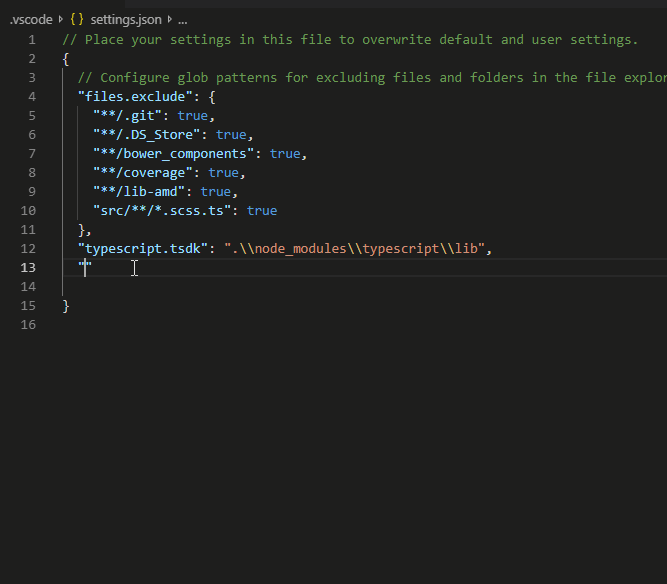Click line number 1 in the gutter
Screen dimensions: 667x584
coord(32,39)
